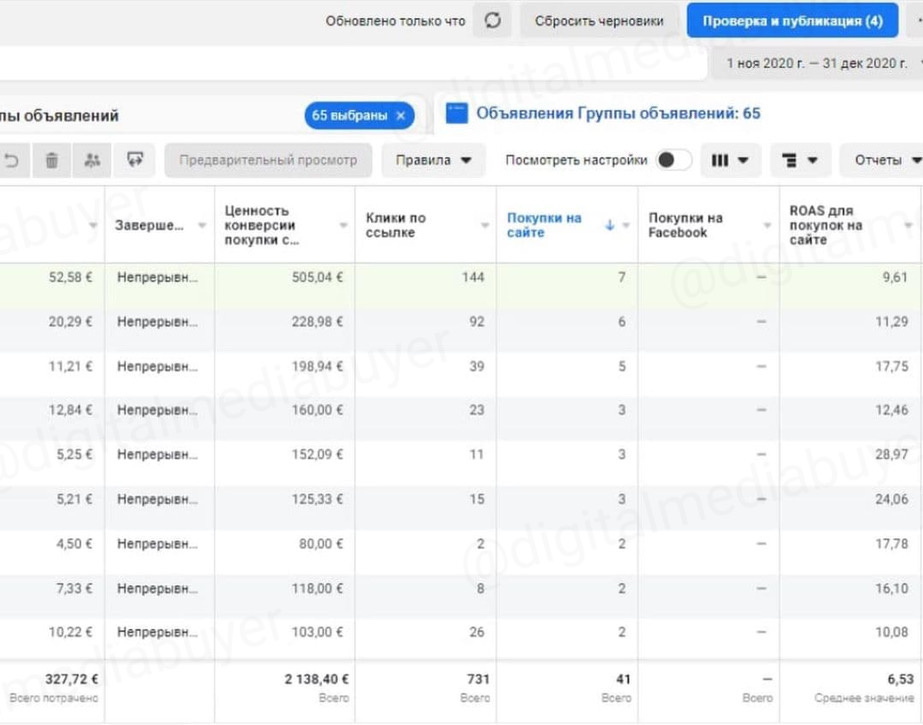Click spend value 52,58 €
Viewport: 923px width, 725px height.
pos(70,277)
